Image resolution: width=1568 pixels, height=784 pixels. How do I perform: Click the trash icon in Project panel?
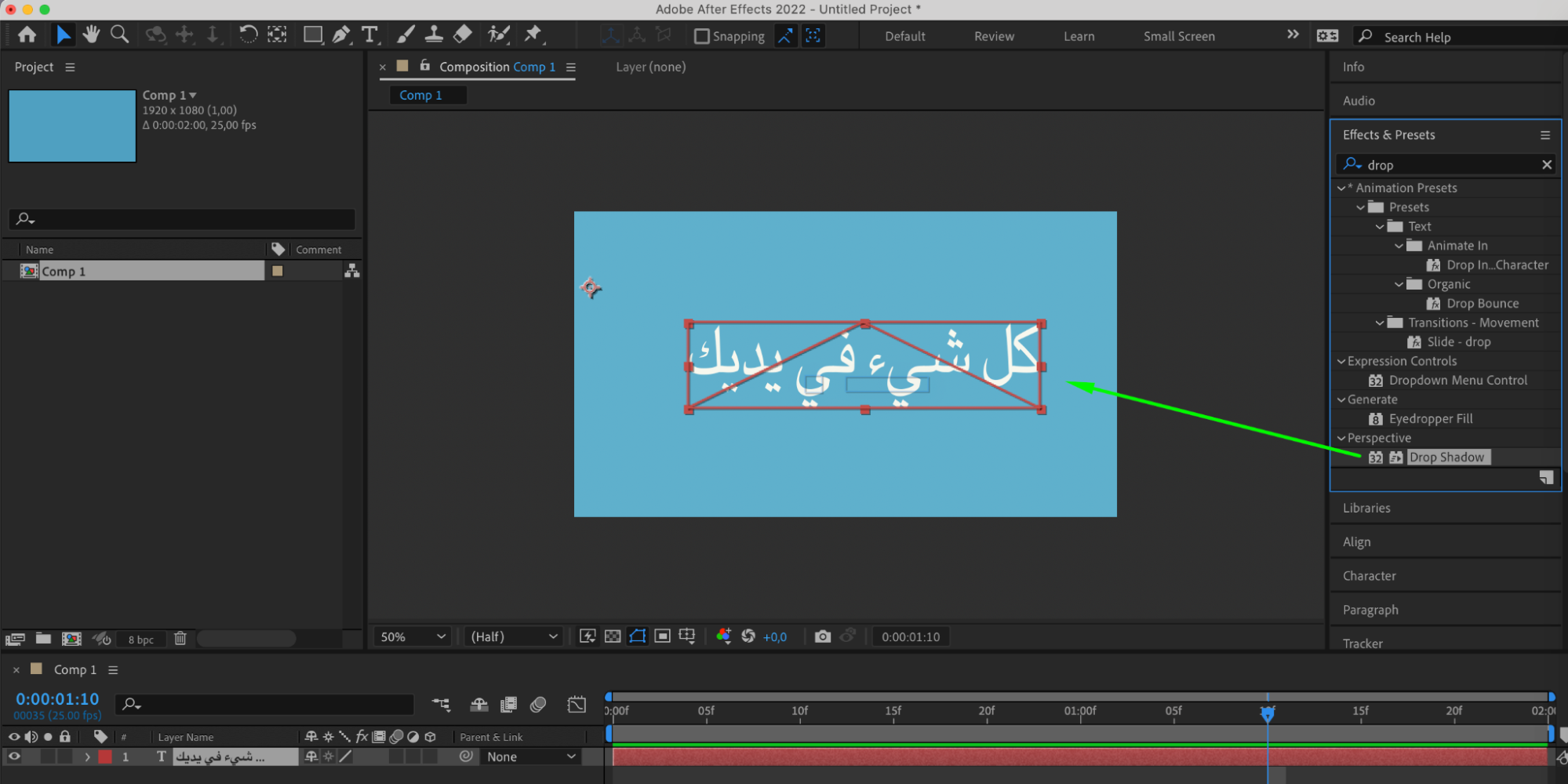tap(180, 639)
